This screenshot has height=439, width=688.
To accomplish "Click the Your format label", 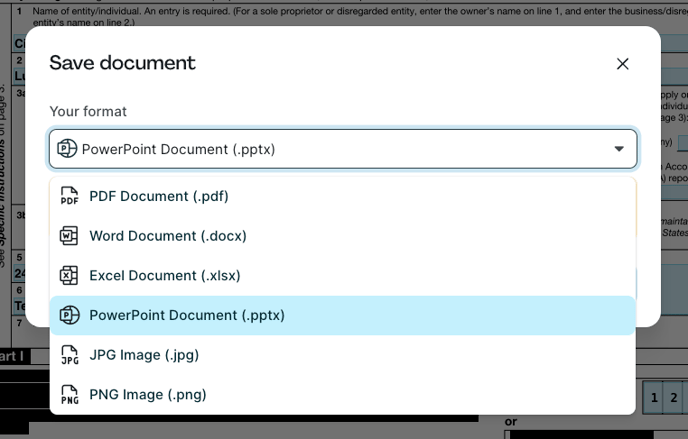I will click(88, 111).
